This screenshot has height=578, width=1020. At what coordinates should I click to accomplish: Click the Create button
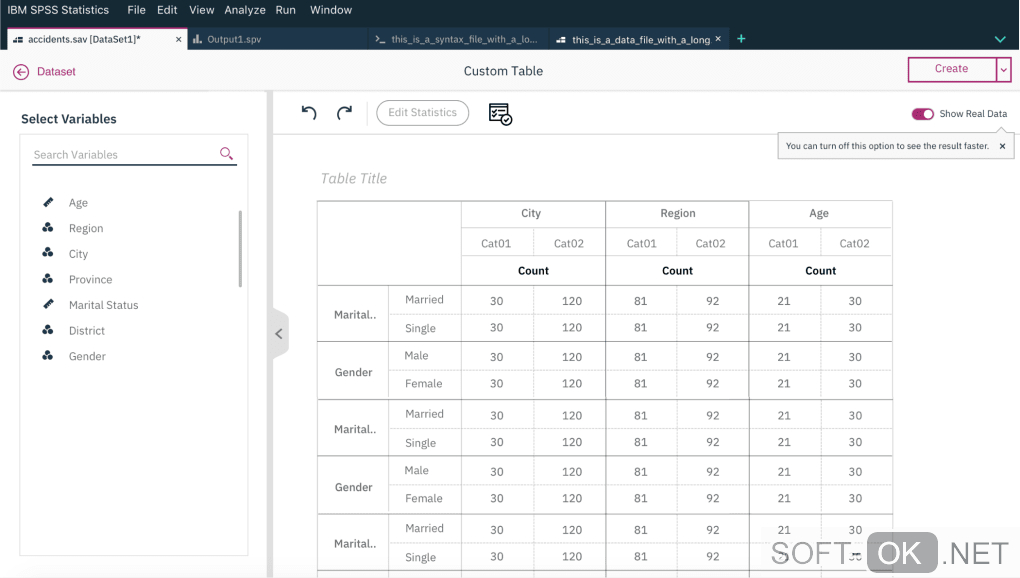point(952,69)
